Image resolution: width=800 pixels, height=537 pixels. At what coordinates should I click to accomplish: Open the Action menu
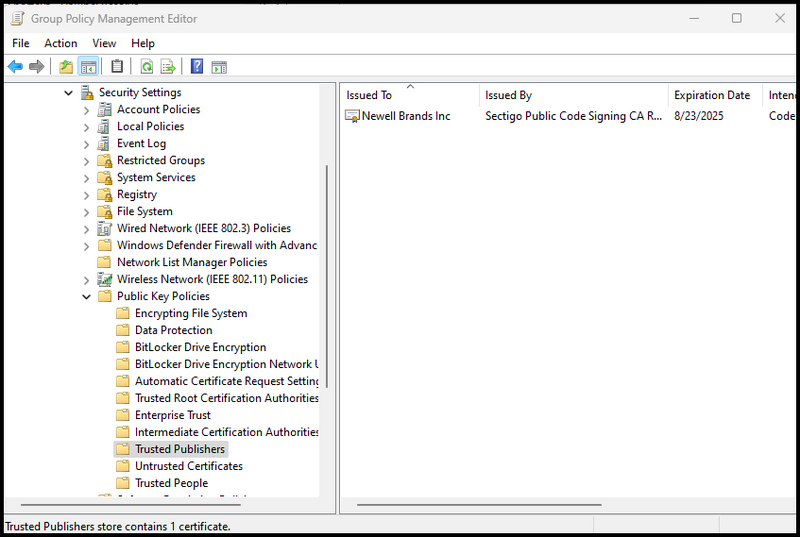click(x=60, y=43)
